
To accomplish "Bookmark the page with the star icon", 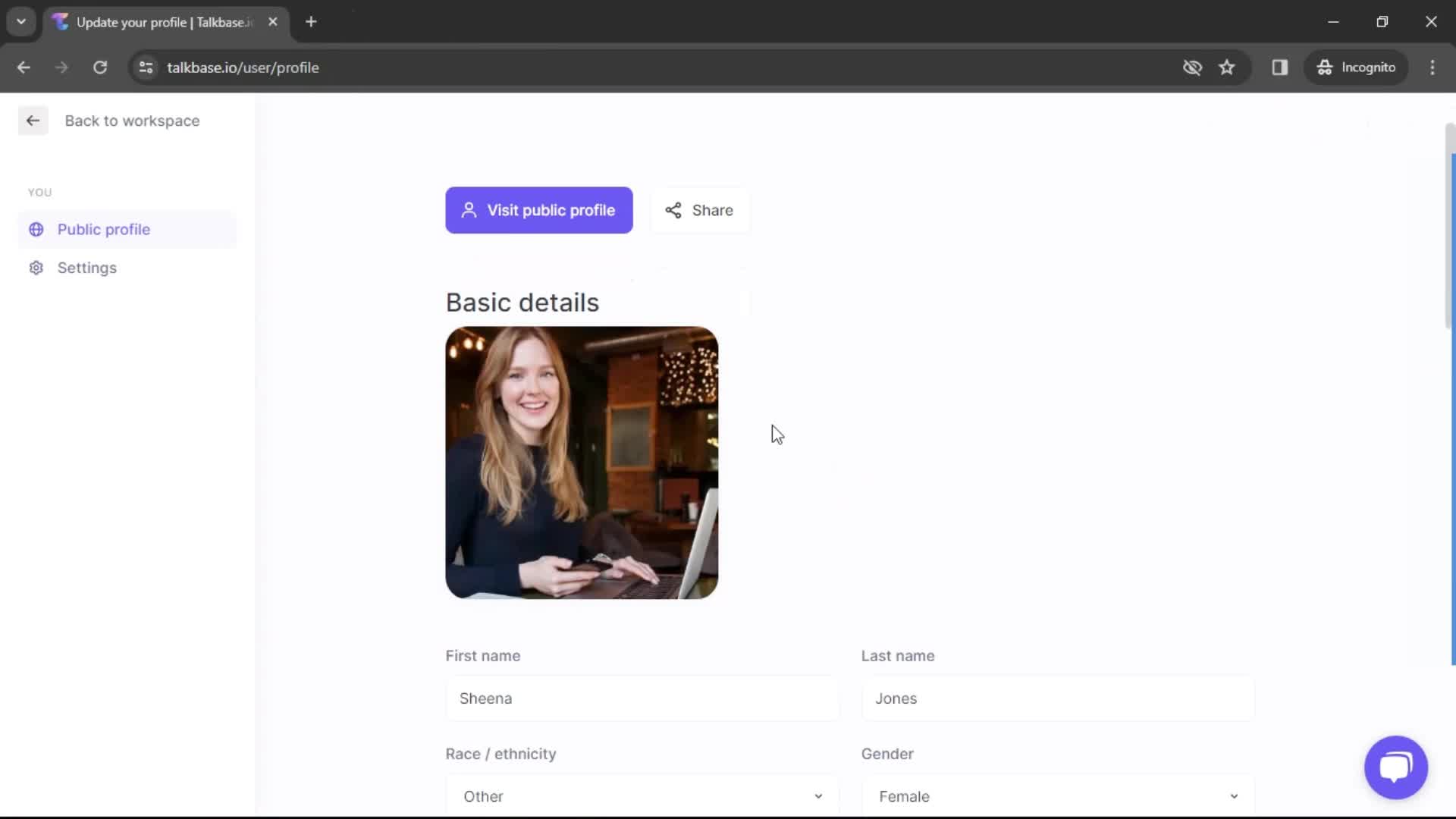I will [x=1227, y=67].
